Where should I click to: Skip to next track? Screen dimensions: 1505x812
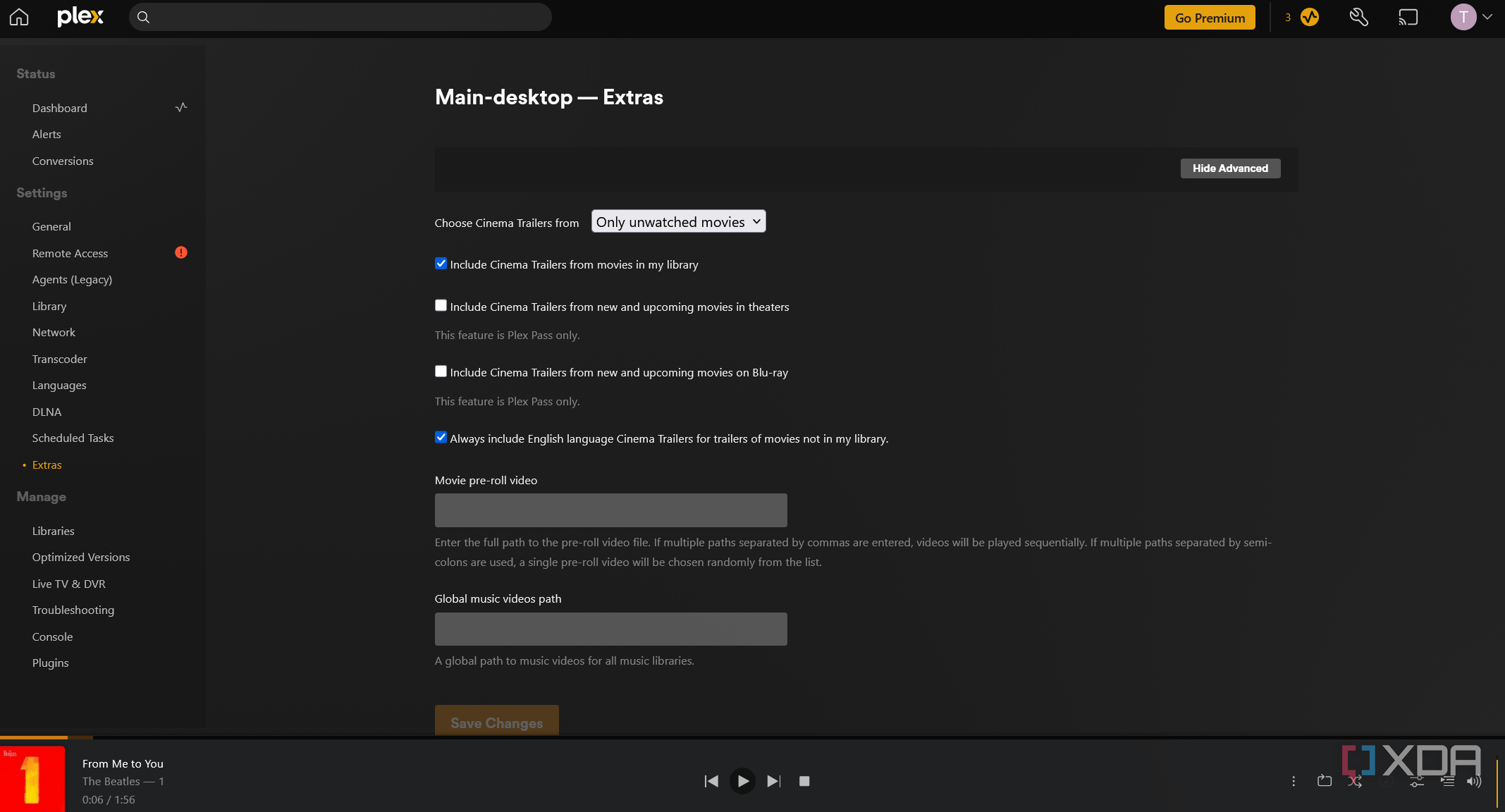click(x=773, y=781)
